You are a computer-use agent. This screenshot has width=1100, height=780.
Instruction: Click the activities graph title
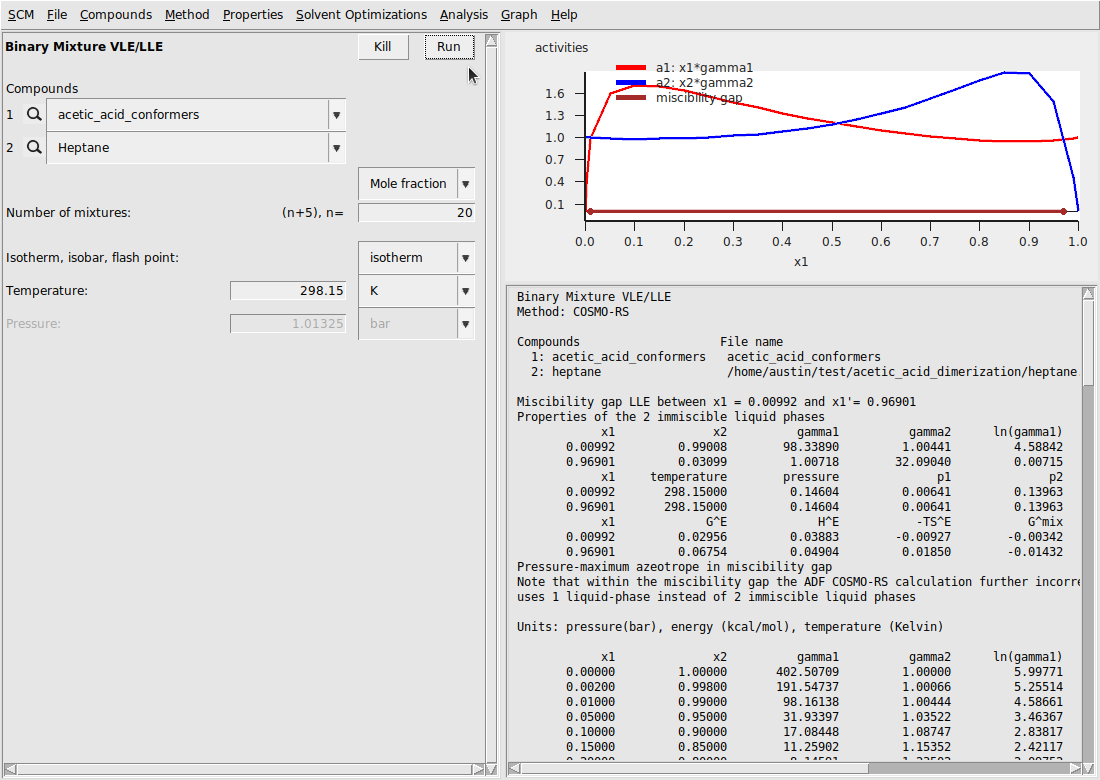point(561,48)
